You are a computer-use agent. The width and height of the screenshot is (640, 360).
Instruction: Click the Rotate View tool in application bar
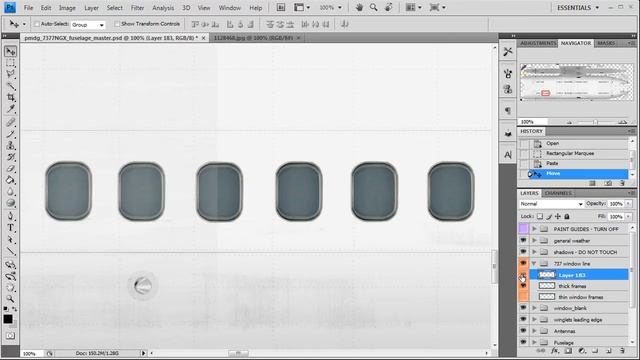tap(389, 7)
